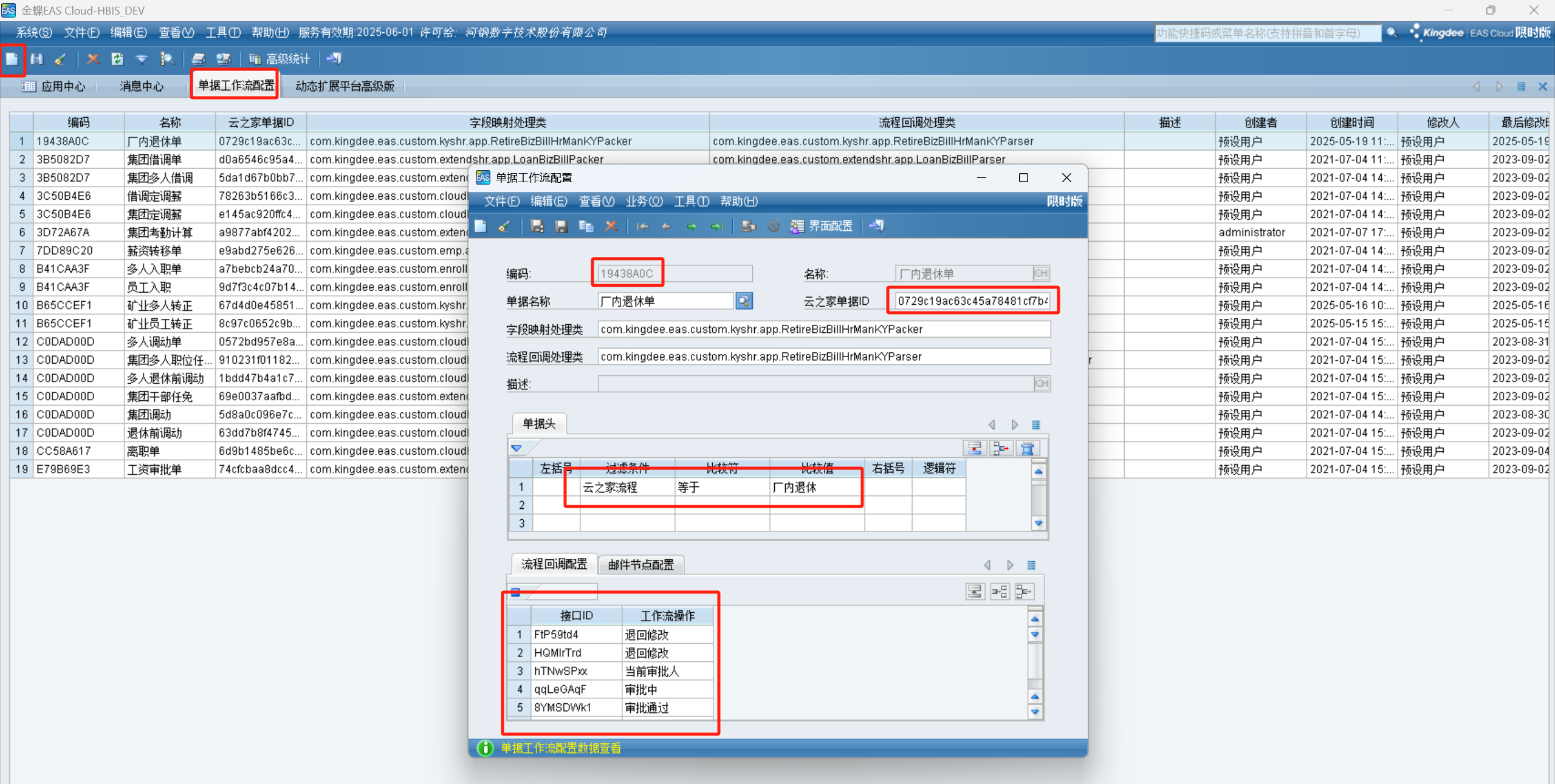
Task: Switch to the 邮件节点配置 tab
Action: point(640,565)
